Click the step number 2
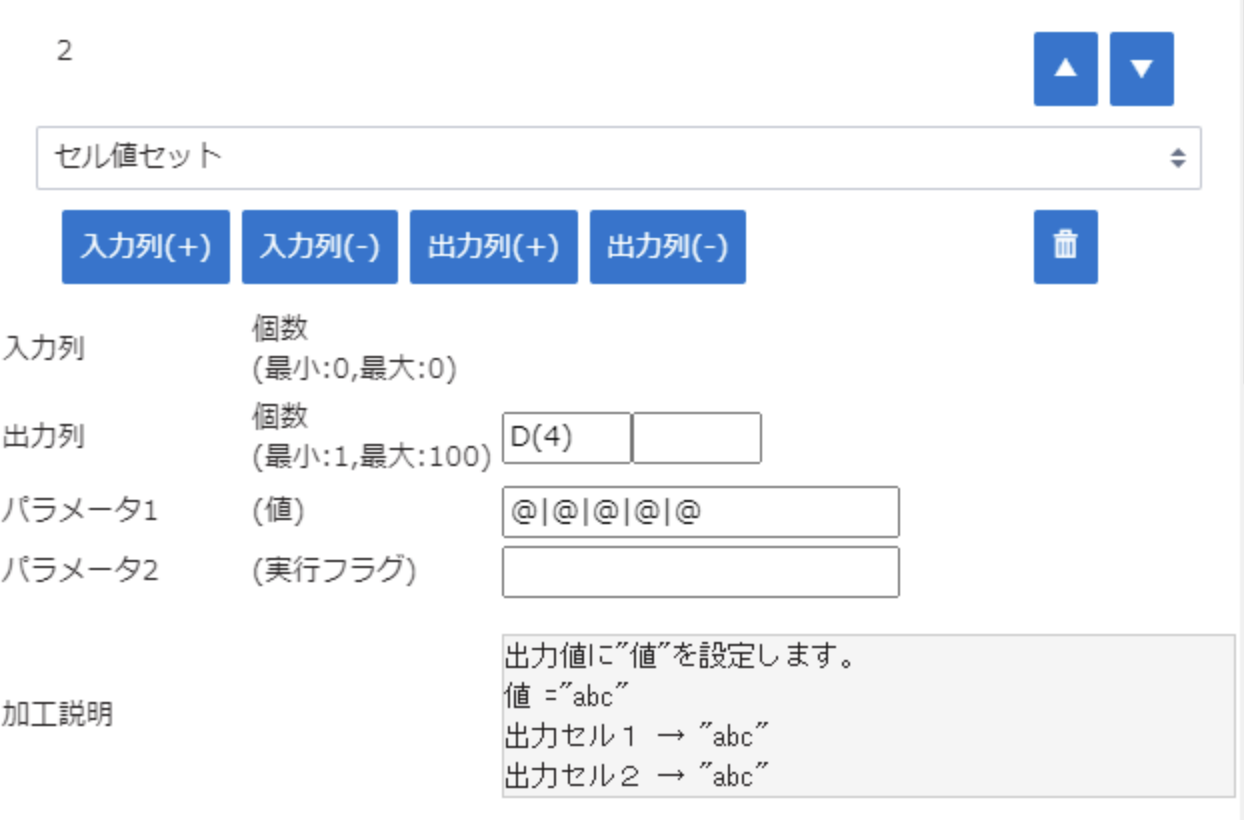The height and width of the screenshot is (820, 1244). pyautogui.click(x=64, y=52)
